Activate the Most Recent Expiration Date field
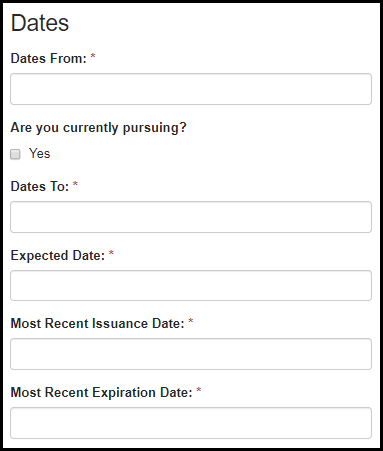 (191, 423)
